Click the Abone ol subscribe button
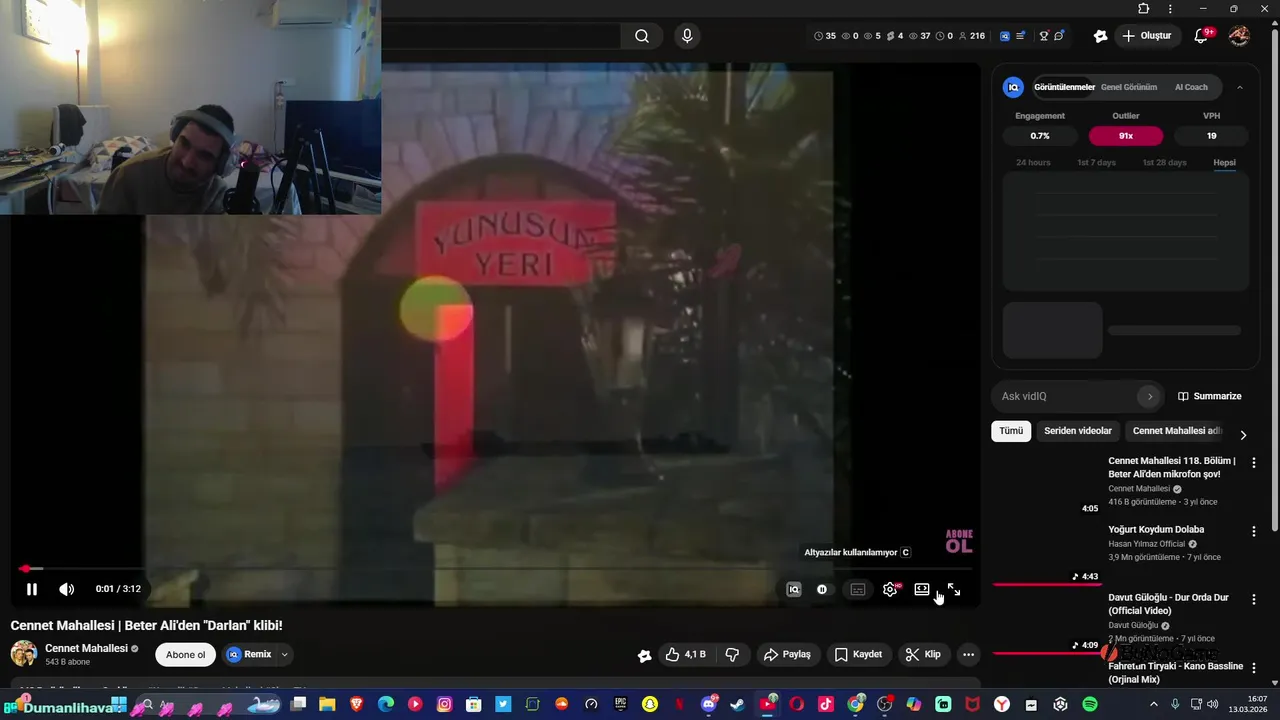The image size is (1280, 720). click(185, 655)
